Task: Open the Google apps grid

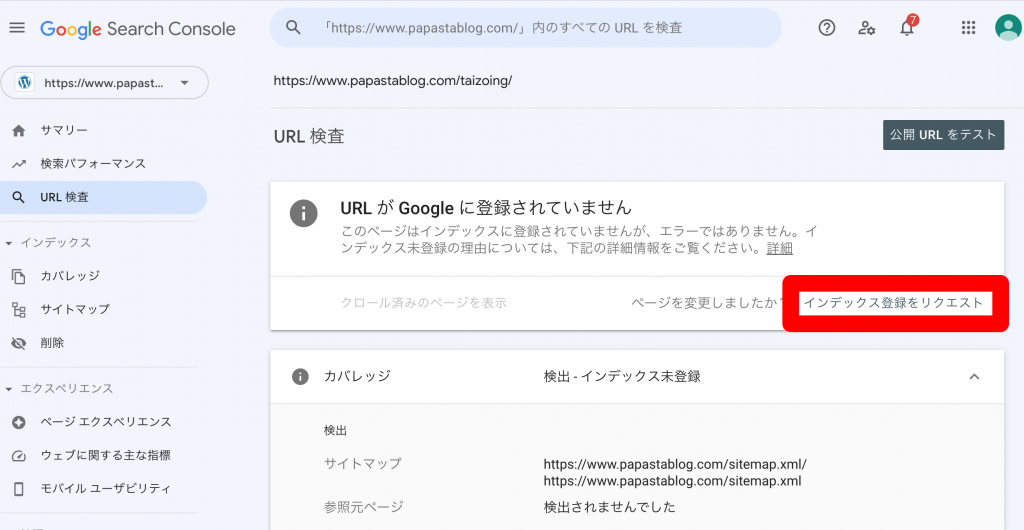Action: click(968, 28)
